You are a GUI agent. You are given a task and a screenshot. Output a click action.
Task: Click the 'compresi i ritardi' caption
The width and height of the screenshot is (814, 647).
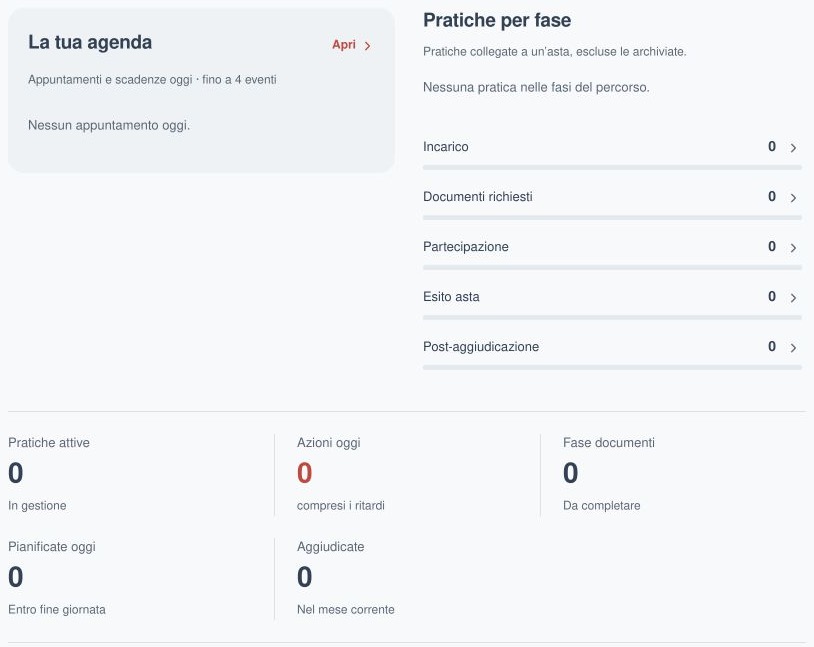coord(341,505)
